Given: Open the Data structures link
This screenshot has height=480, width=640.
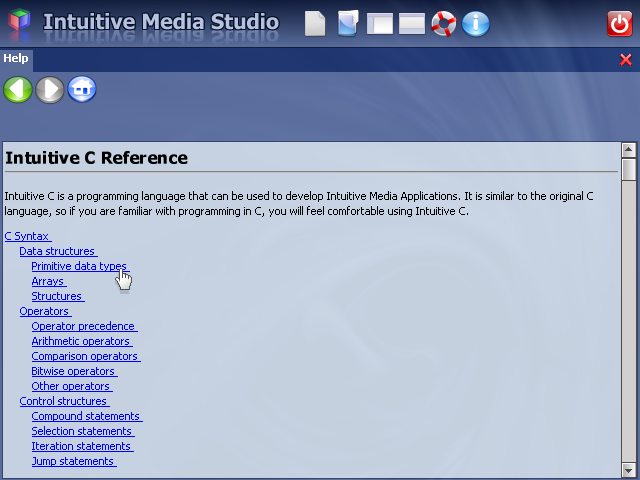Looking at the screenshot, I should pos(58,251).
